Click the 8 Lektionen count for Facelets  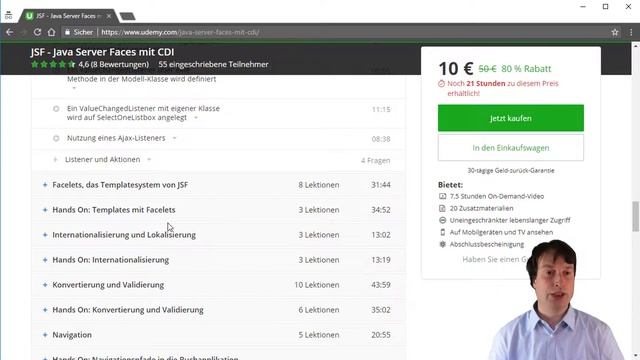(x=318, y=185)
